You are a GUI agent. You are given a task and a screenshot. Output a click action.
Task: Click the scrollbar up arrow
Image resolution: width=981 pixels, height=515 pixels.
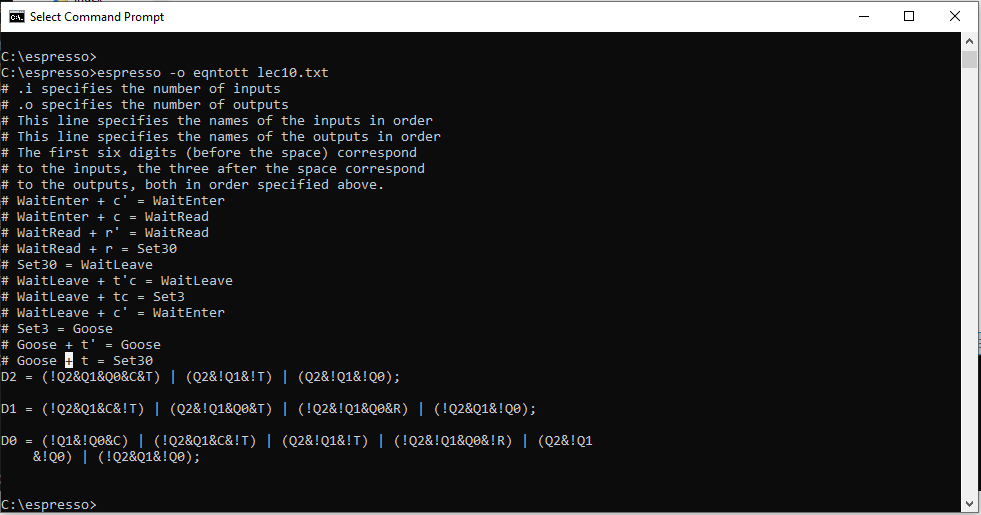968,40
